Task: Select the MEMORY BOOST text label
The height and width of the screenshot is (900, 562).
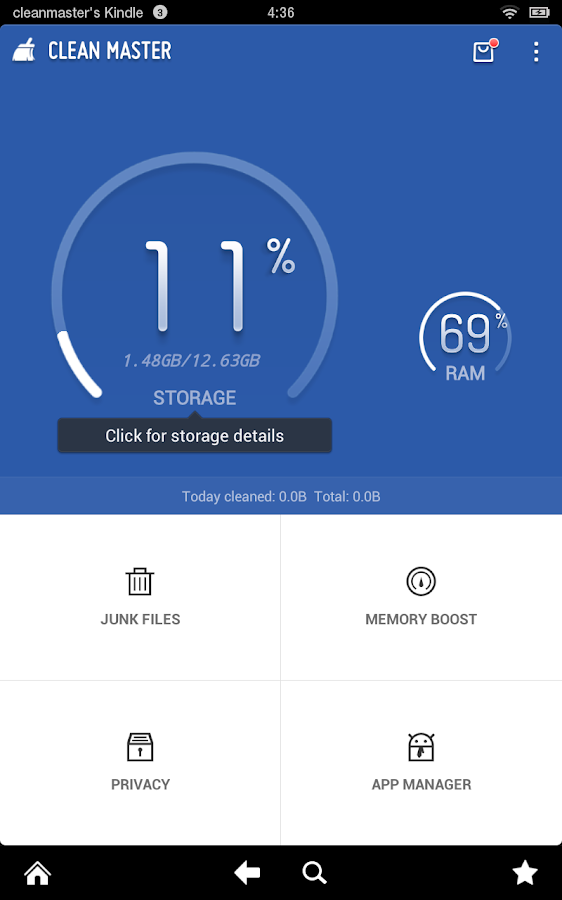Action: click(x=421, y=619)
